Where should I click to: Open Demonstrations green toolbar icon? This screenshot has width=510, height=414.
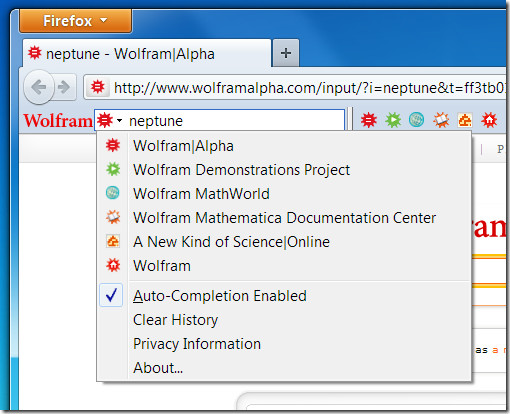pyautogui.click(x=393, y=120)
